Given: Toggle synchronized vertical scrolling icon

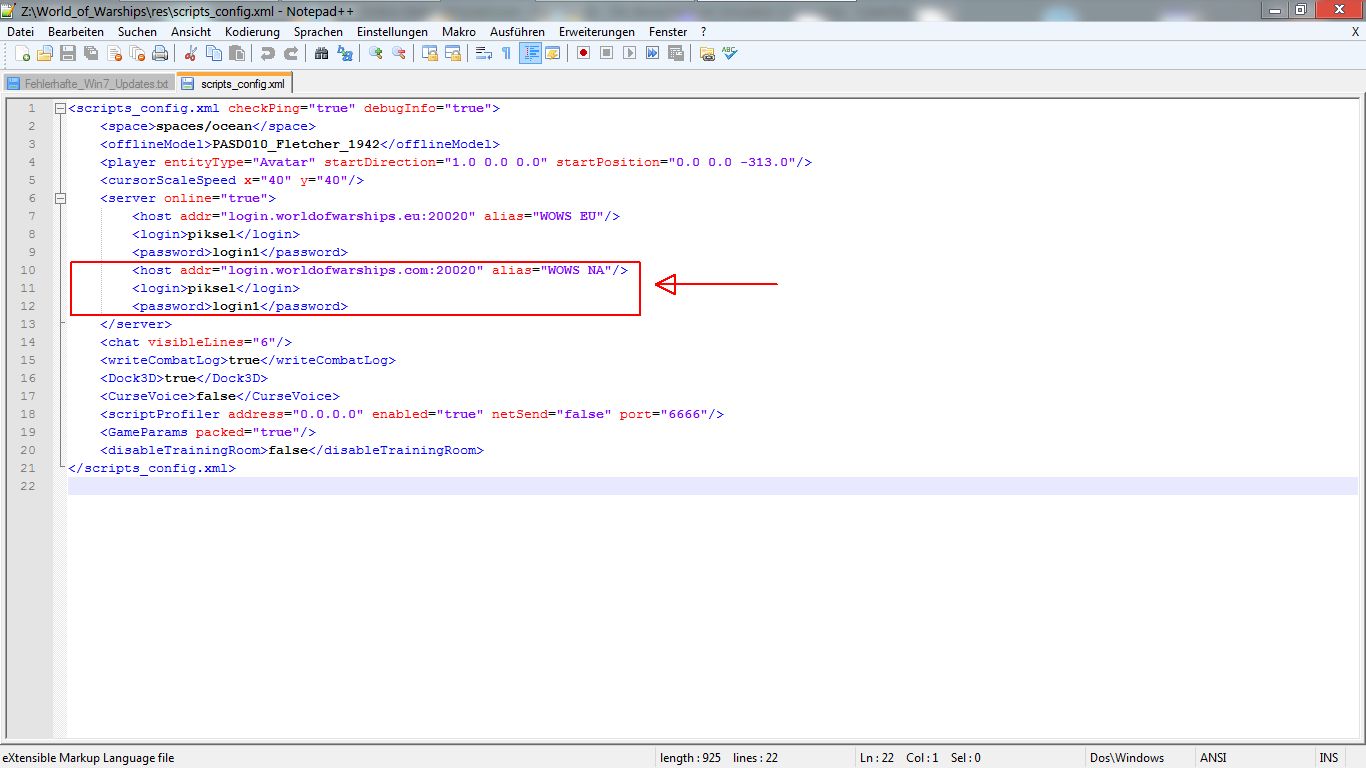Looking at the screenshot, I should point(430,53).
